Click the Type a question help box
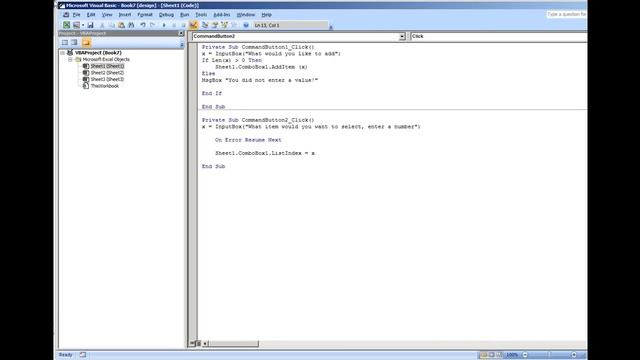 (566, 14)
